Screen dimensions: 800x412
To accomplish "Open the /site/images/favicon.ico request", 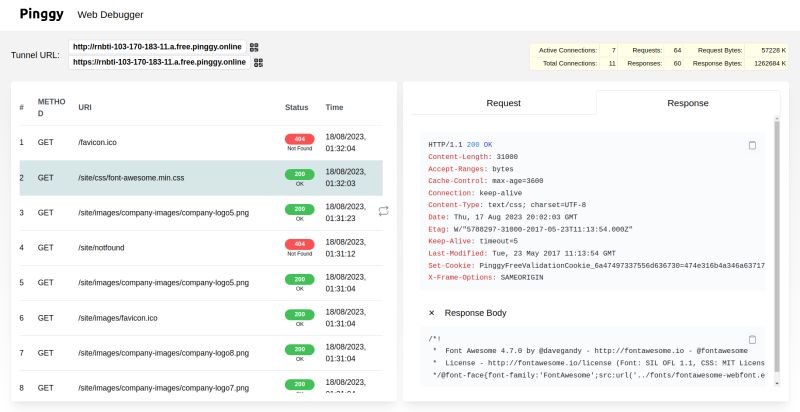I will point(201,318).
